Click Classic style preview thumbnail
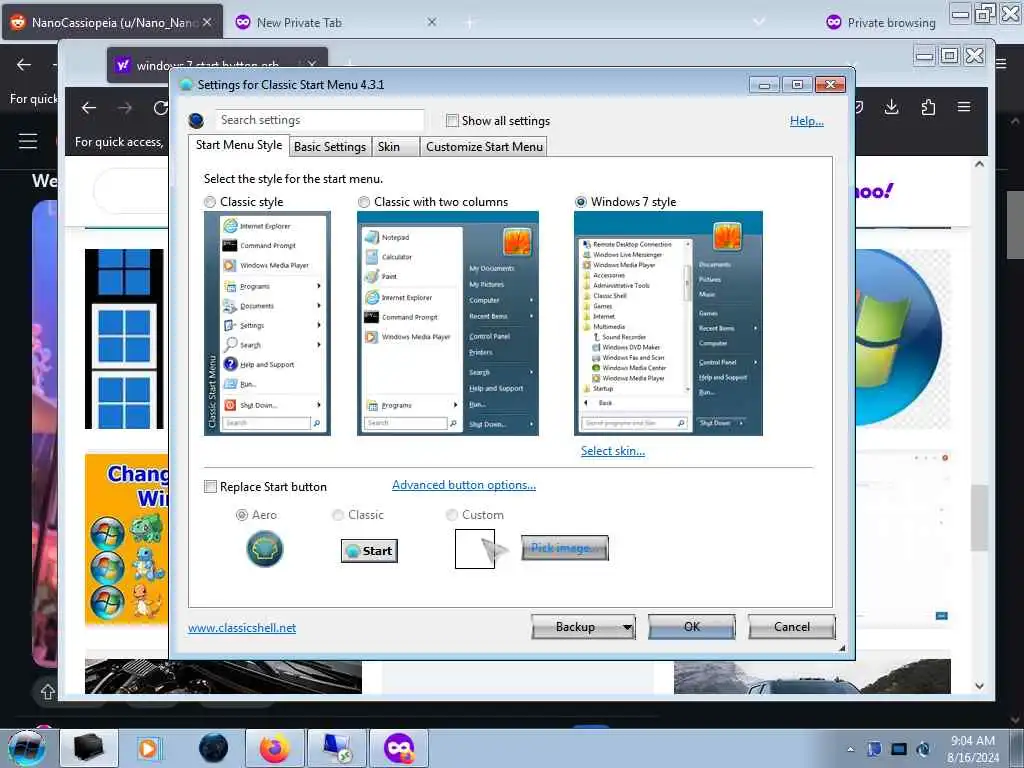 coord(267,323)
